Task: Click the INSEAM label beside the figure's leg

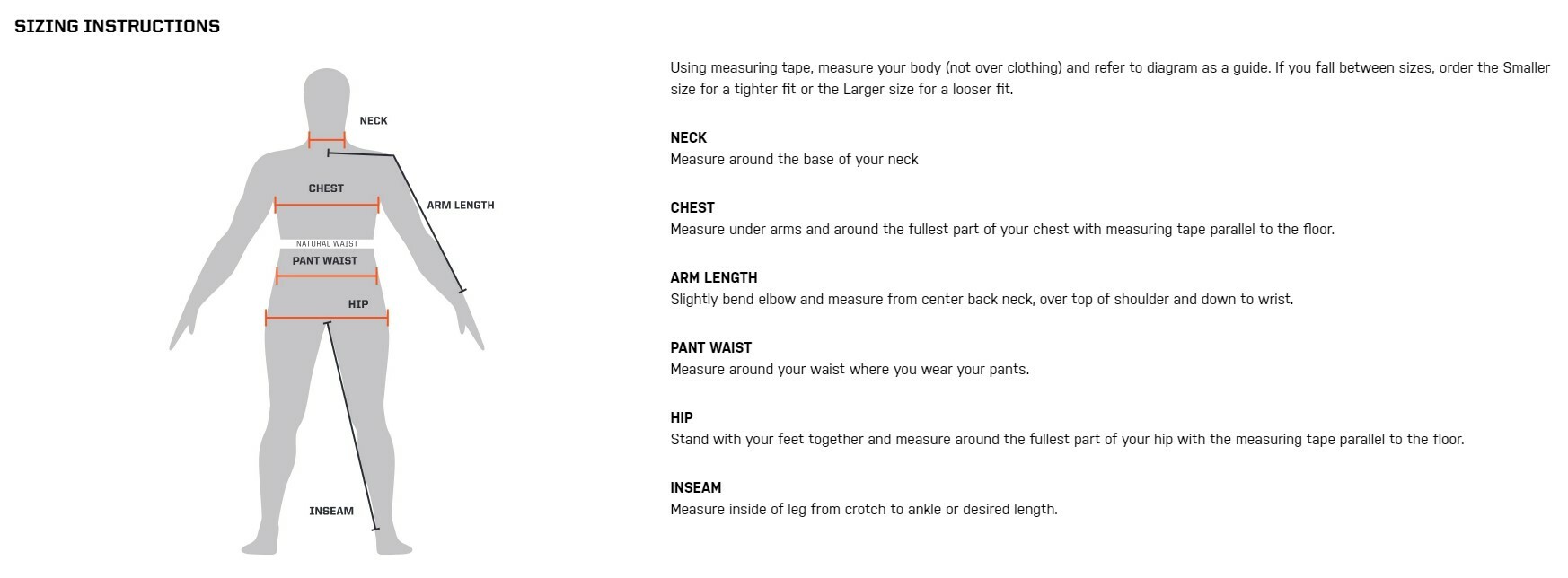Action: pos(331,511)
